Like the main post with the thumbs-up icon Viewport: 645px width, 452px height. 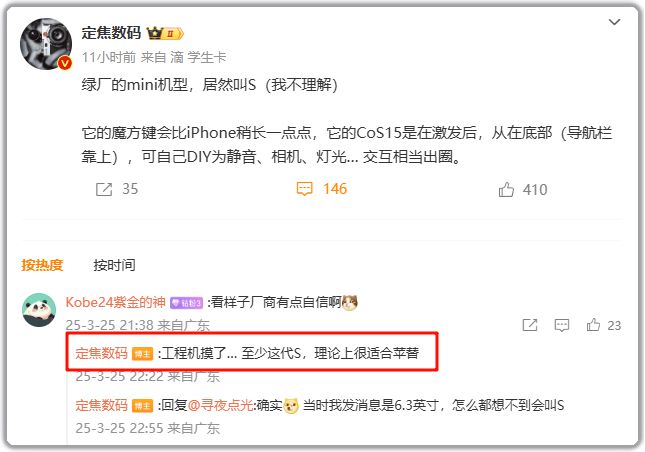pyautogui.click(x=506, y=190)
